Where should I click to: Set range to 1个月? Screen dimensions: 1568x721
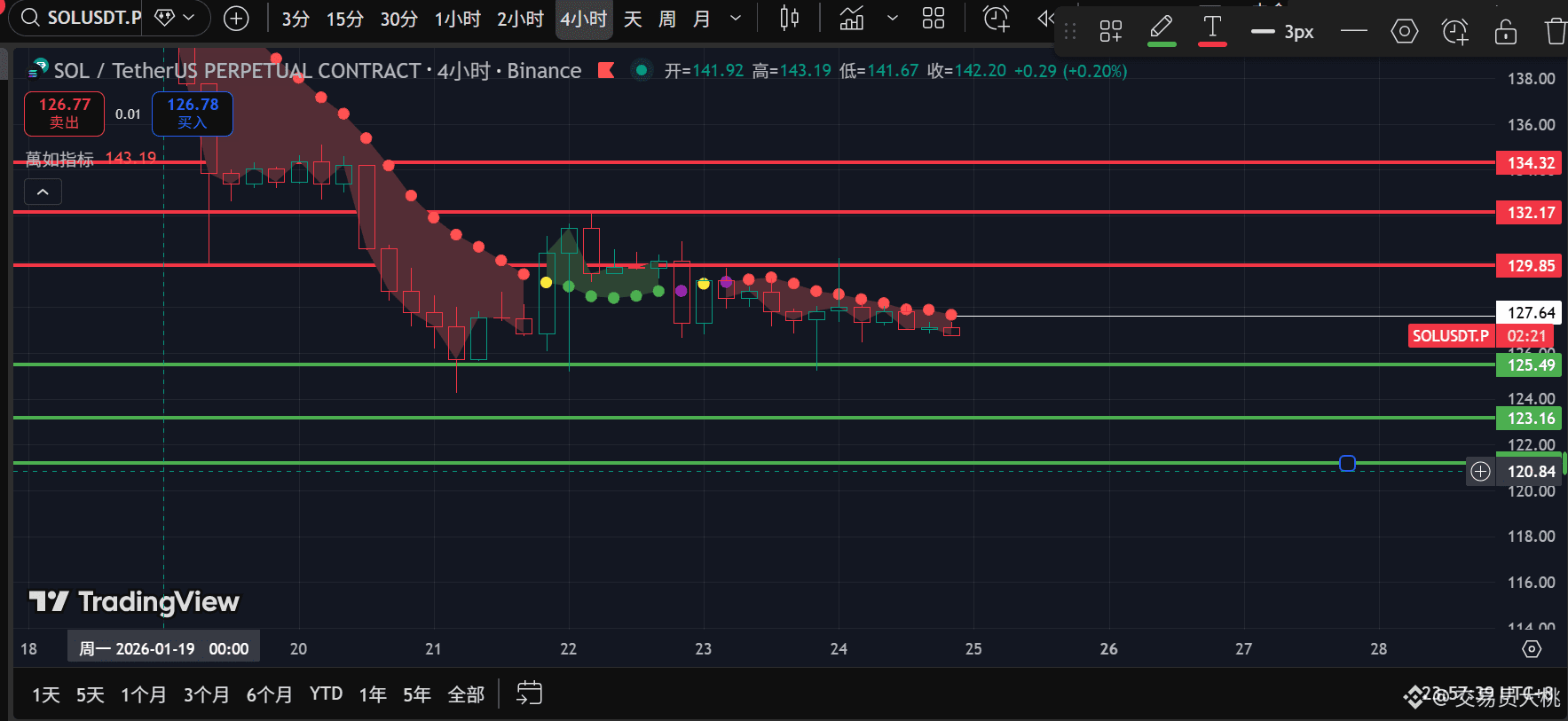pos(144,694)
